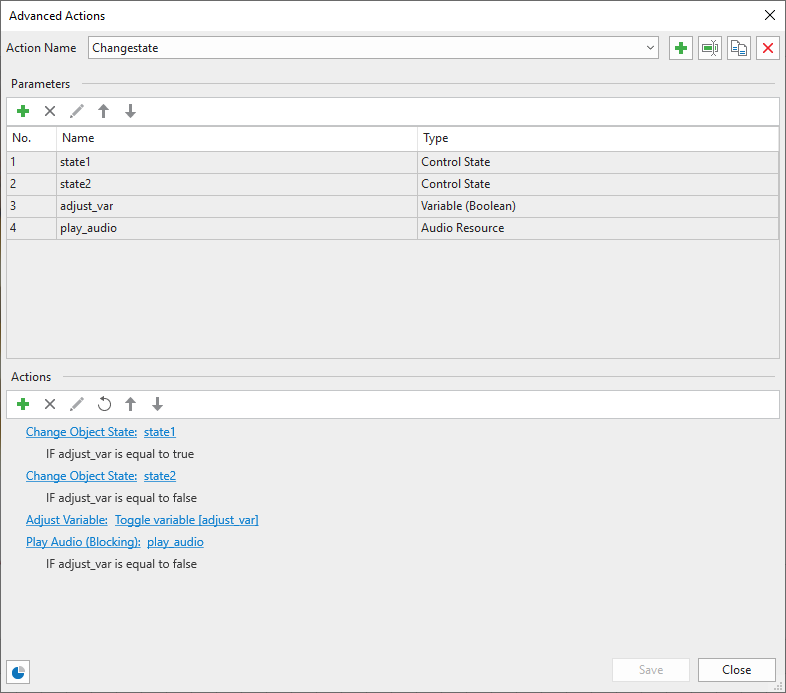Viewport: 786px width, 693px height.
Task: Add an action with the Actions green plus
Action: [23, 404]
